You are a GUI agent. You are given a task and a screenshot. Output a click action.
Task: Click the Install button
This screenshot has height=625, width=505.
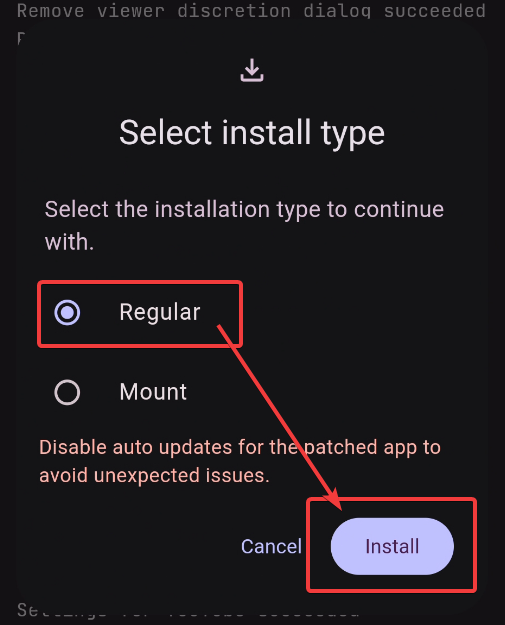392,546
